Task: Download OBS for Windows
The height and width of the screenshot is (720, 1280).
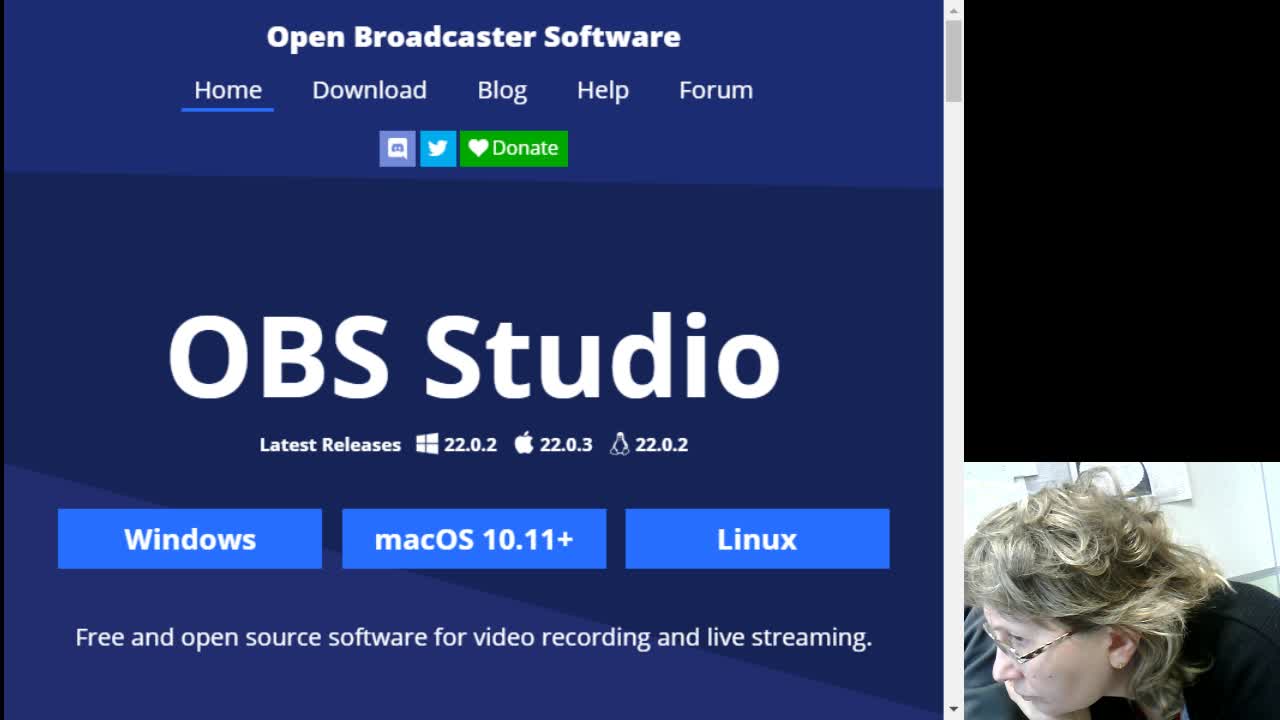Action: pos(190,539)
